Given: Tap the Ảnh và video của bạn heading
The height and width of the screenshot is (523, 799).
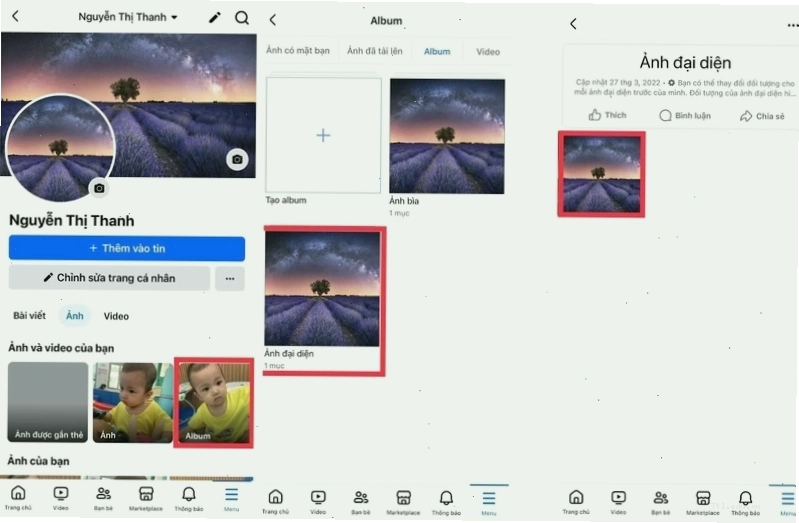Looking at the screenshot, I should pos(61,348).
